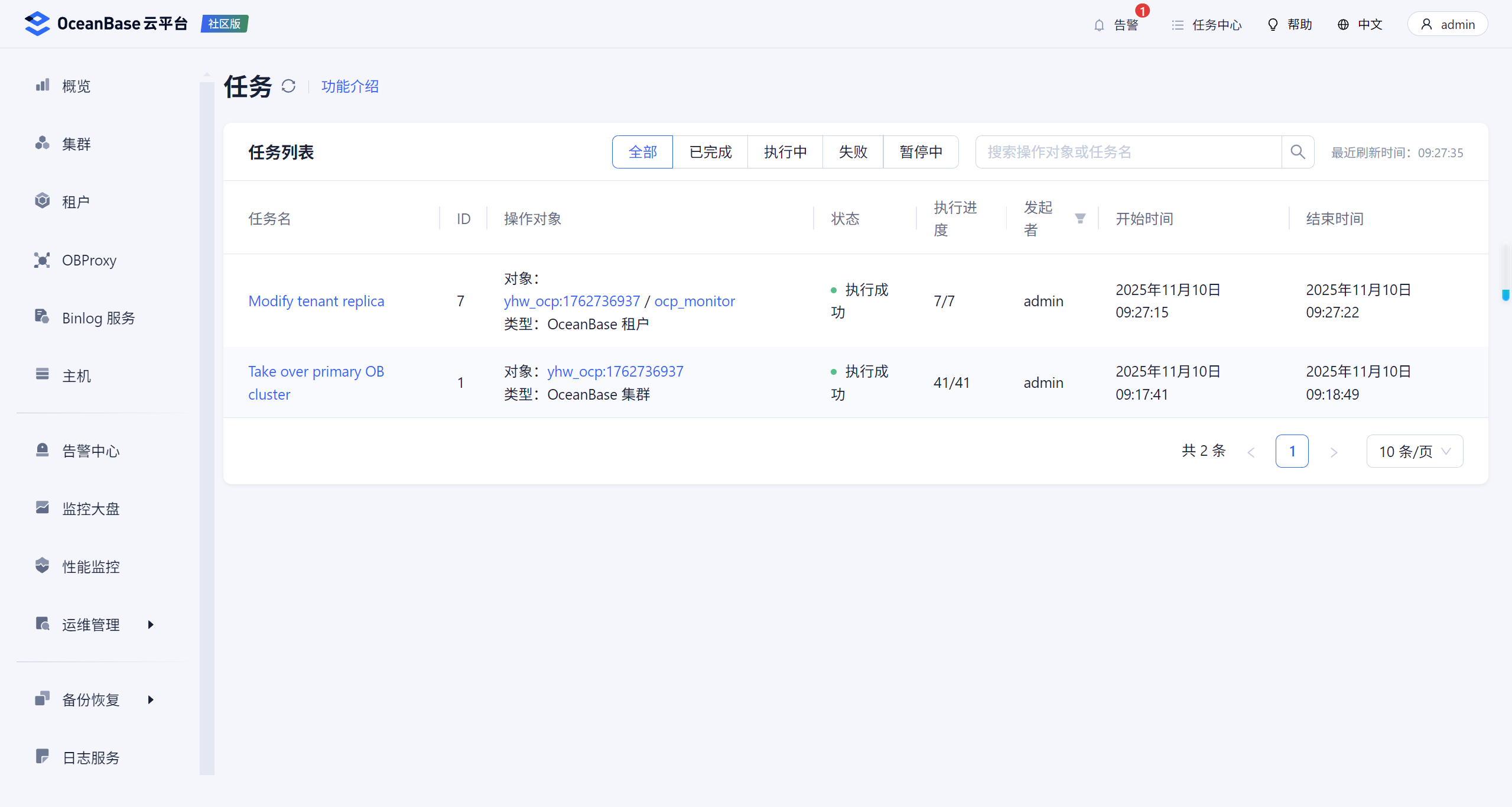The width and height of the screenshot is (1512, 807).
Task: Select the 执行中 filter option
Action: [785, 152]
